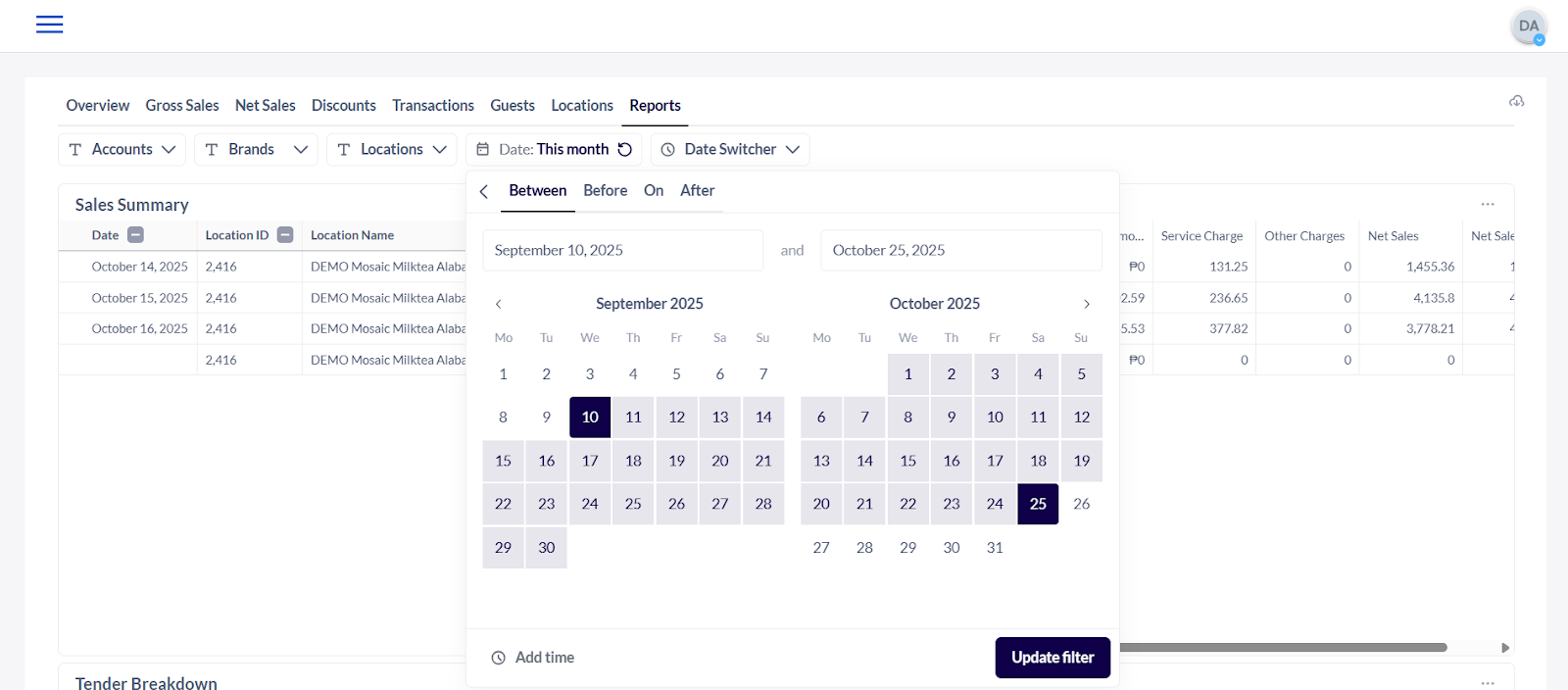Viewport: 1568px width, 690px height.
Task: Toggle the Location ID column minus checkbox
Action: (285, 235)
